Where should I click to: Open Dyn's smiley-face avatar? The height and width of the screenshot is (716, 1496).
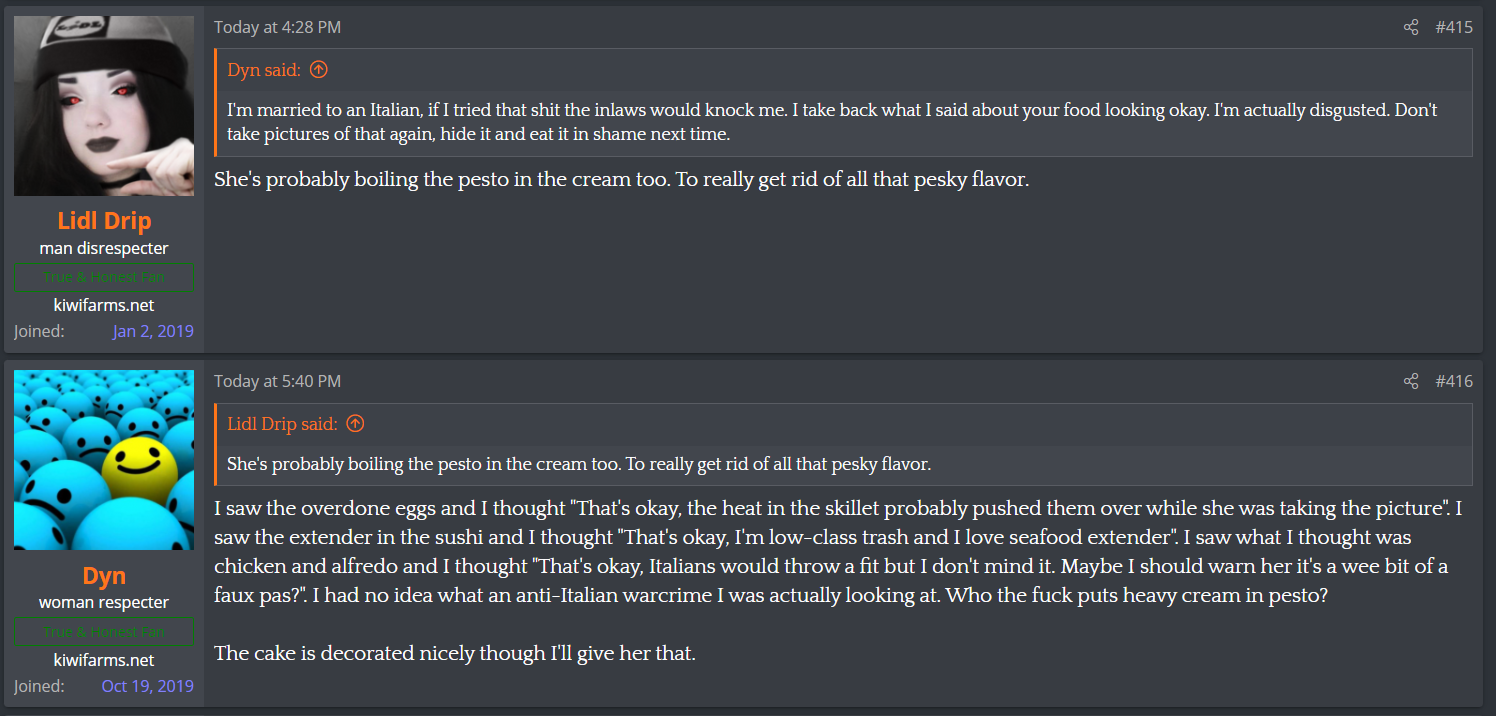104,460
